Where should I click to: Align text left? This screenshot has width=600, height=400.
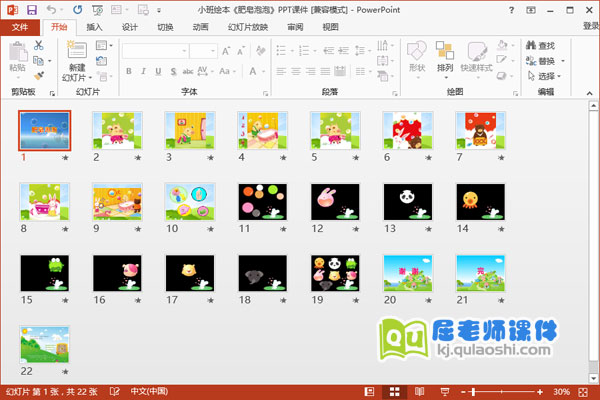coord(281,71)
